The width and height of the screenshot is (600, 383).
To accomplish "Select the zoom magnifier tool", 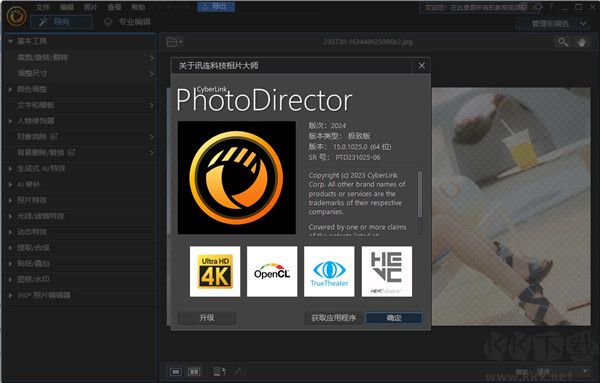I will click(x=563, y=42).
